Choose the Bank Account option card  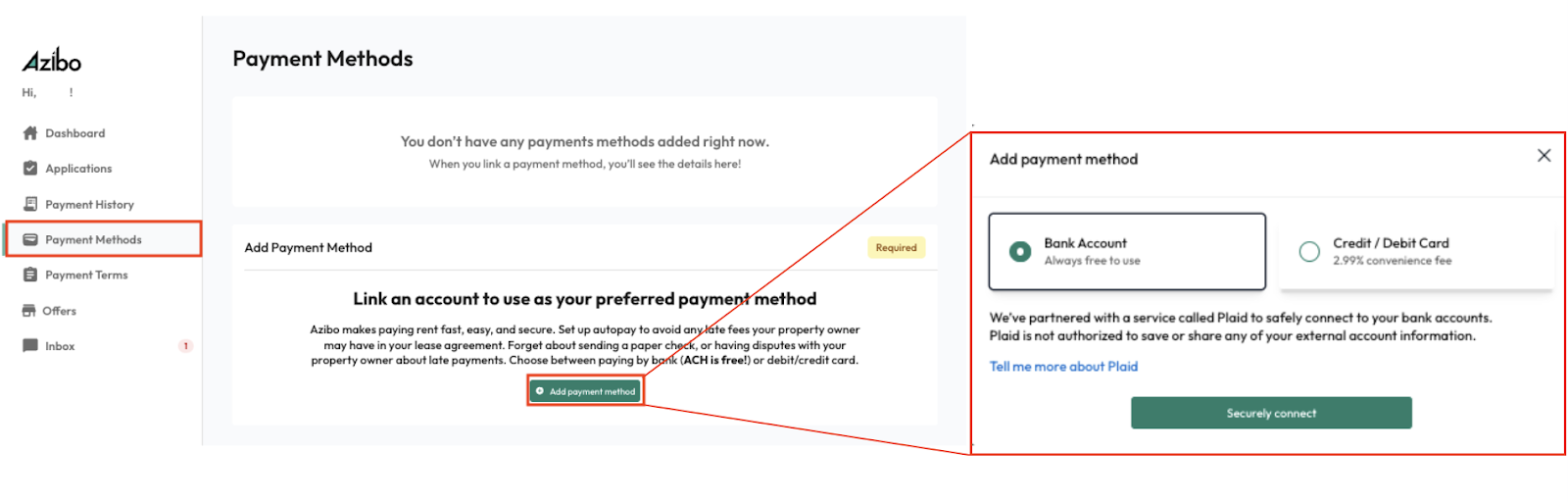pos(1127,252)
